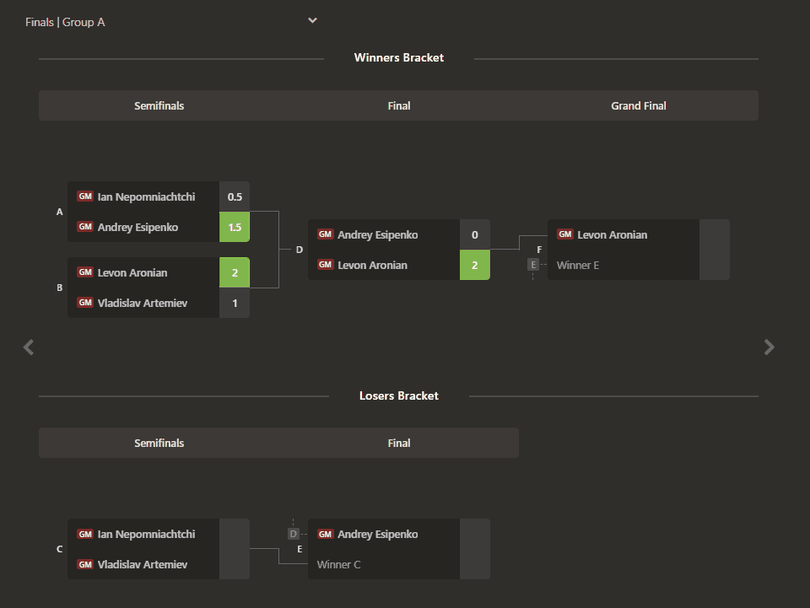810x608 pixels.
Task: Go to previous bracket with left arrow
Action: pyautogui.click(x=28, y=347)
